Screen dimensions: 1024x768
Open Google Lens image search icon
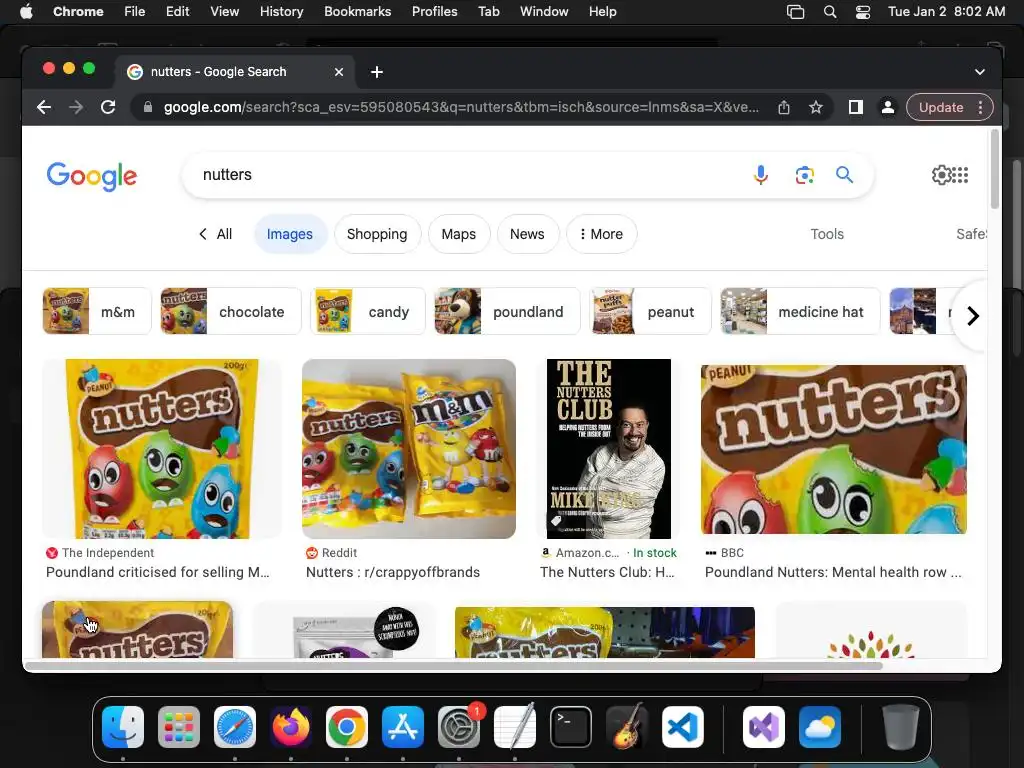tap(804, 175)
